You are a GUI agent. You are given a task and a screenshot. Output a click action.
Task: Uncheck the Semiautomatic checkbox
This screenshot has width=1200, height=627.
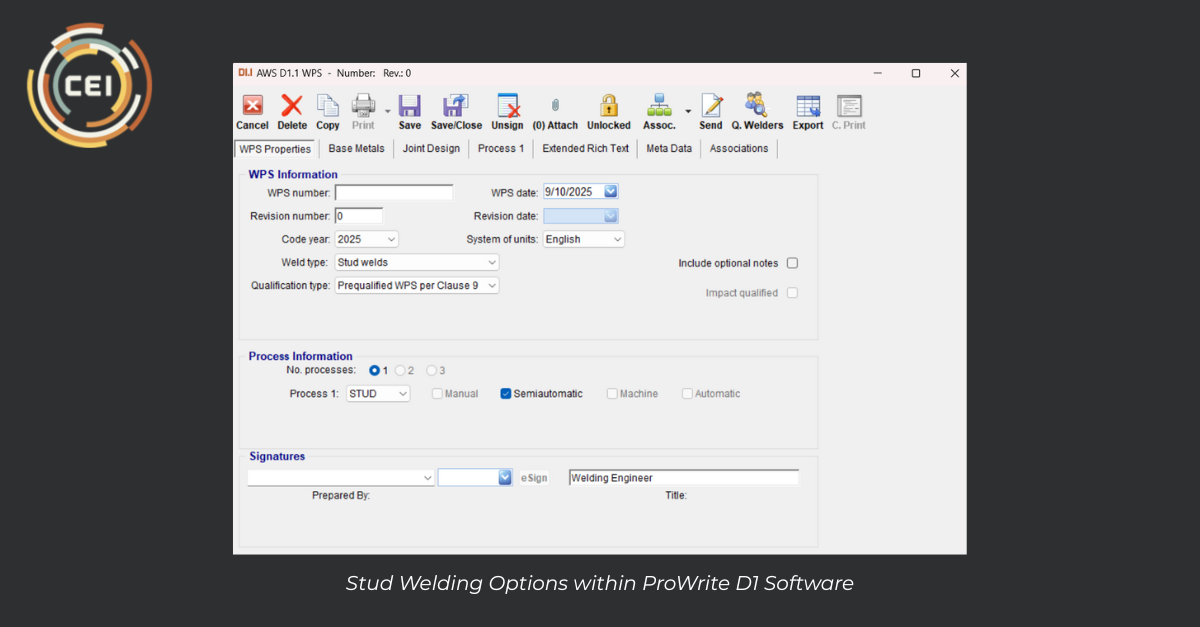coord(506,394)
